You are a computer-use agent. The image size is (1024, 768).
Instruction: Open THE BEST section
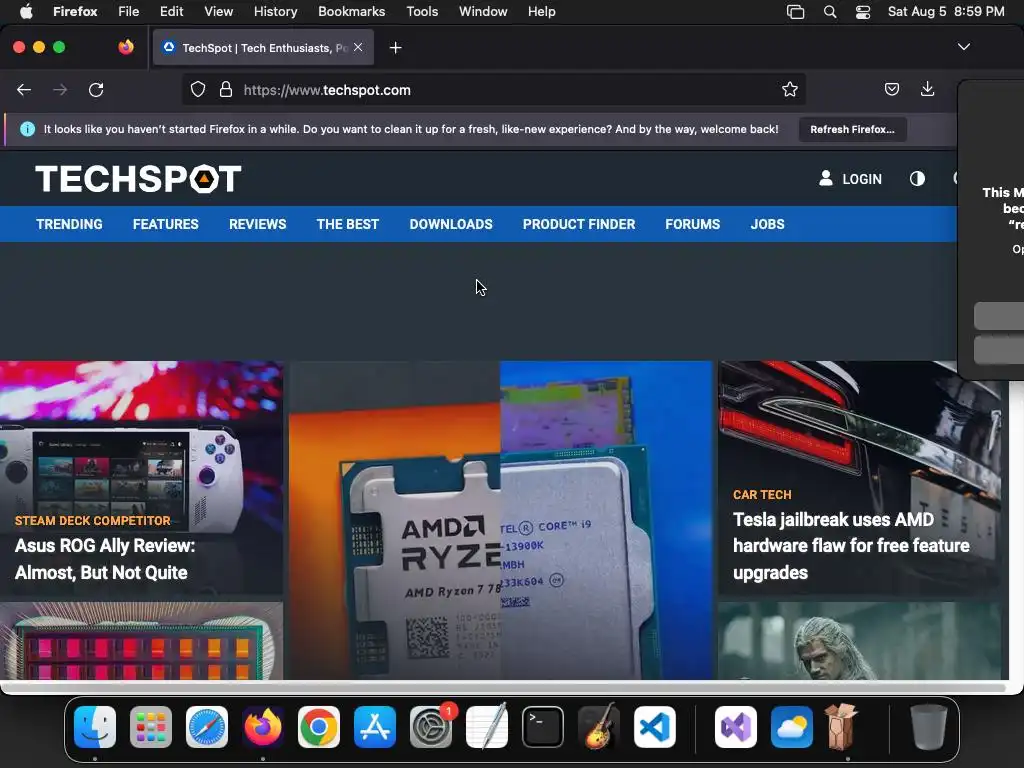[347, 224]
